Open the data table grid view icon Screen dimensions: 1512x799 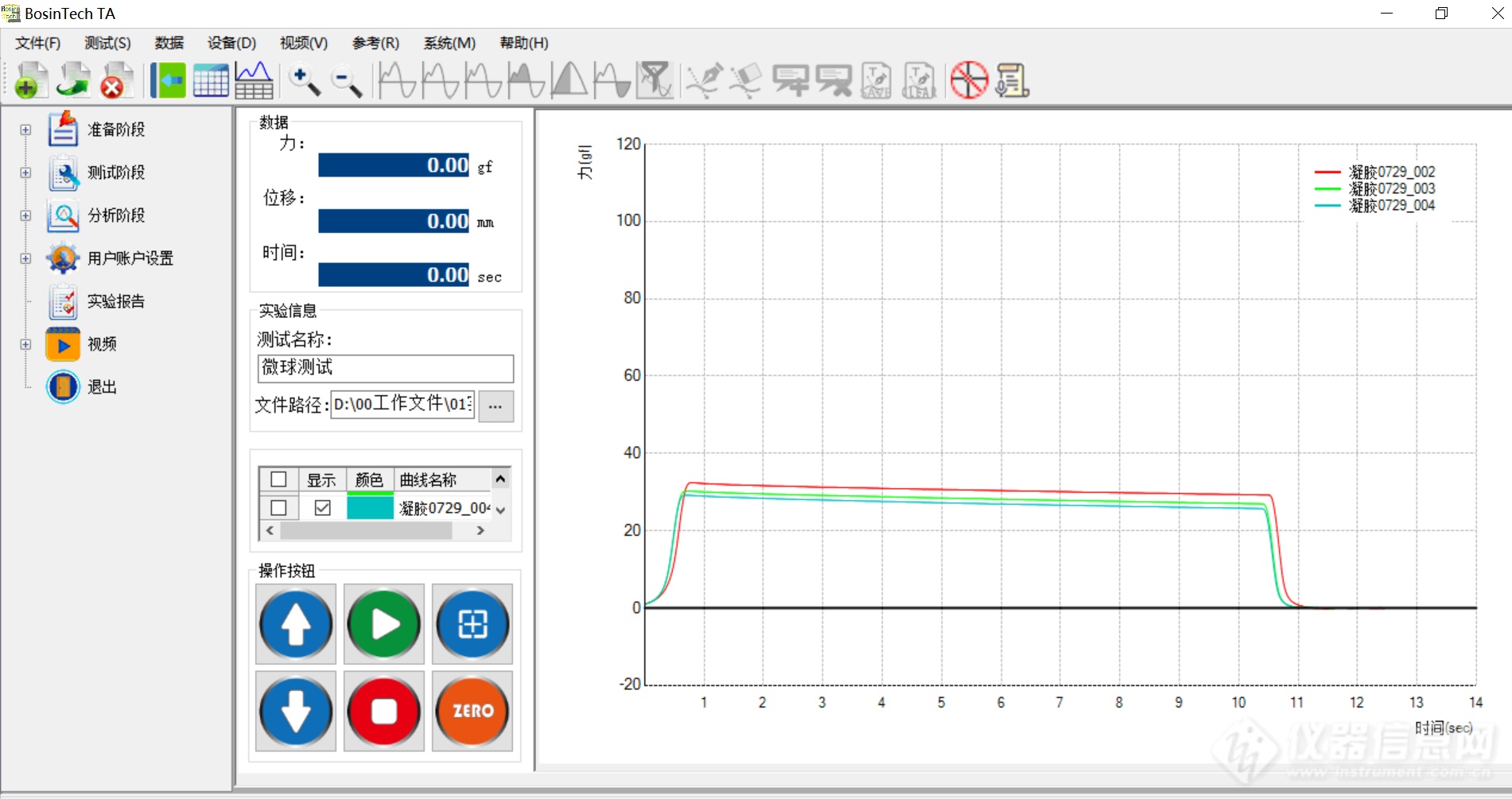211,80
